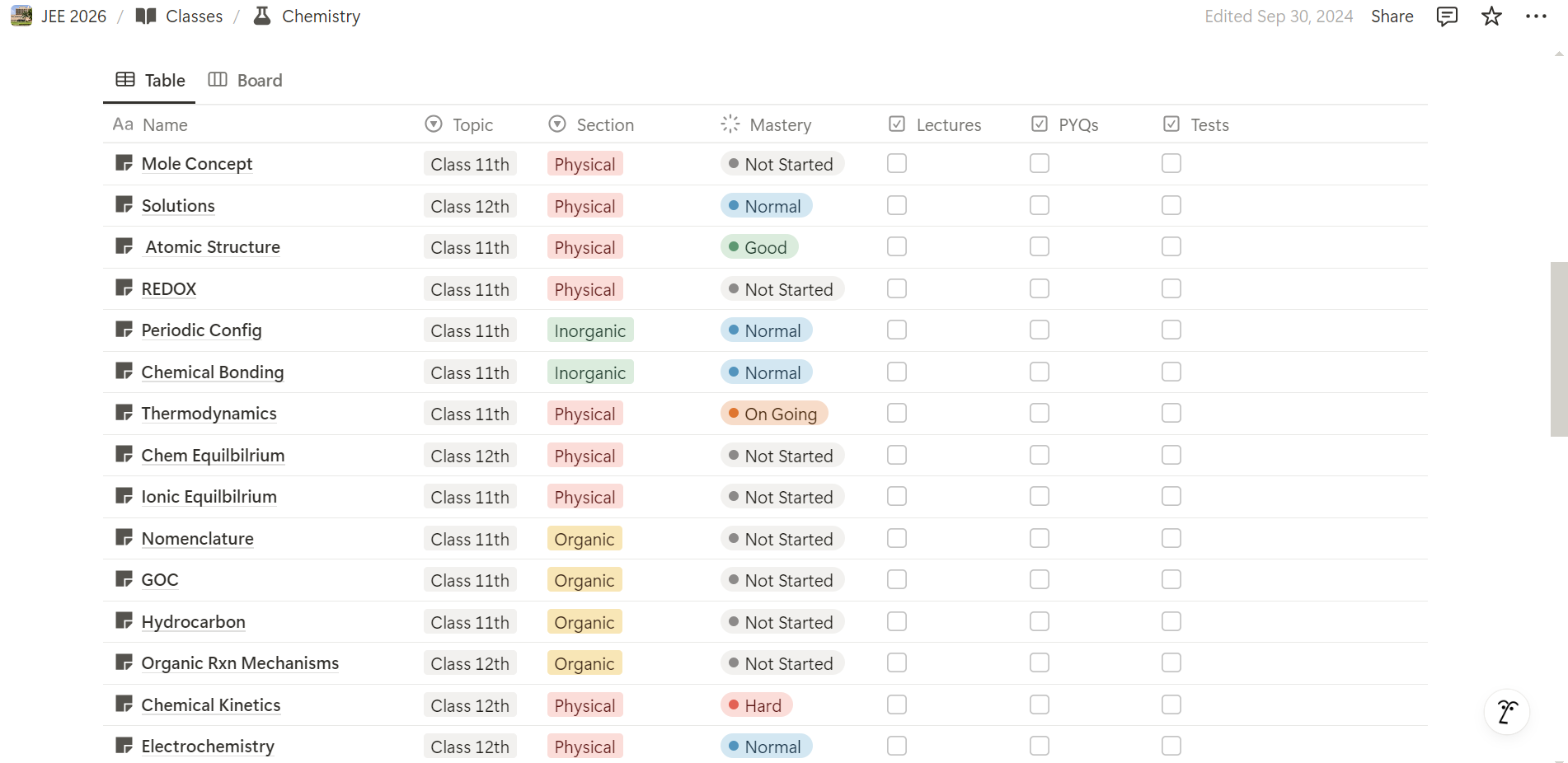This screenshot has width=1568, height=763.
Task: Click the vertical page scrollbar
Action: click(x=1558, y=349)
